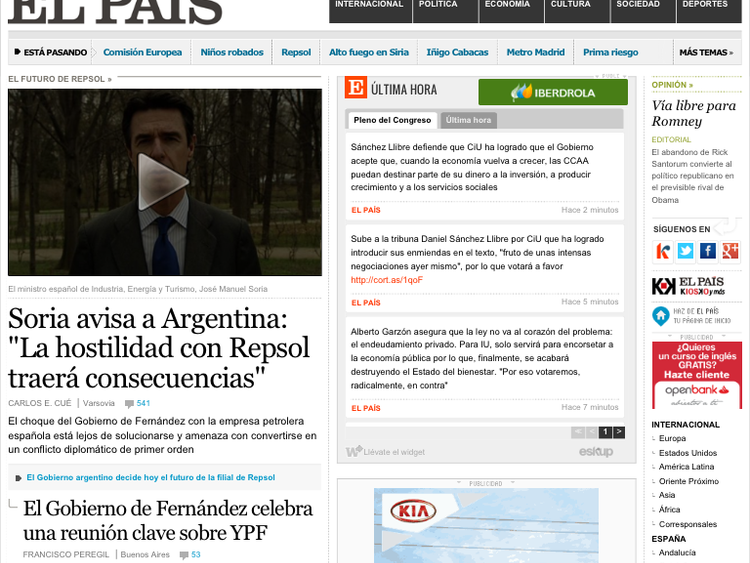The image size is (750, 563).
Task: Click the El País masthead logo
Action: (x=115, y=11)
